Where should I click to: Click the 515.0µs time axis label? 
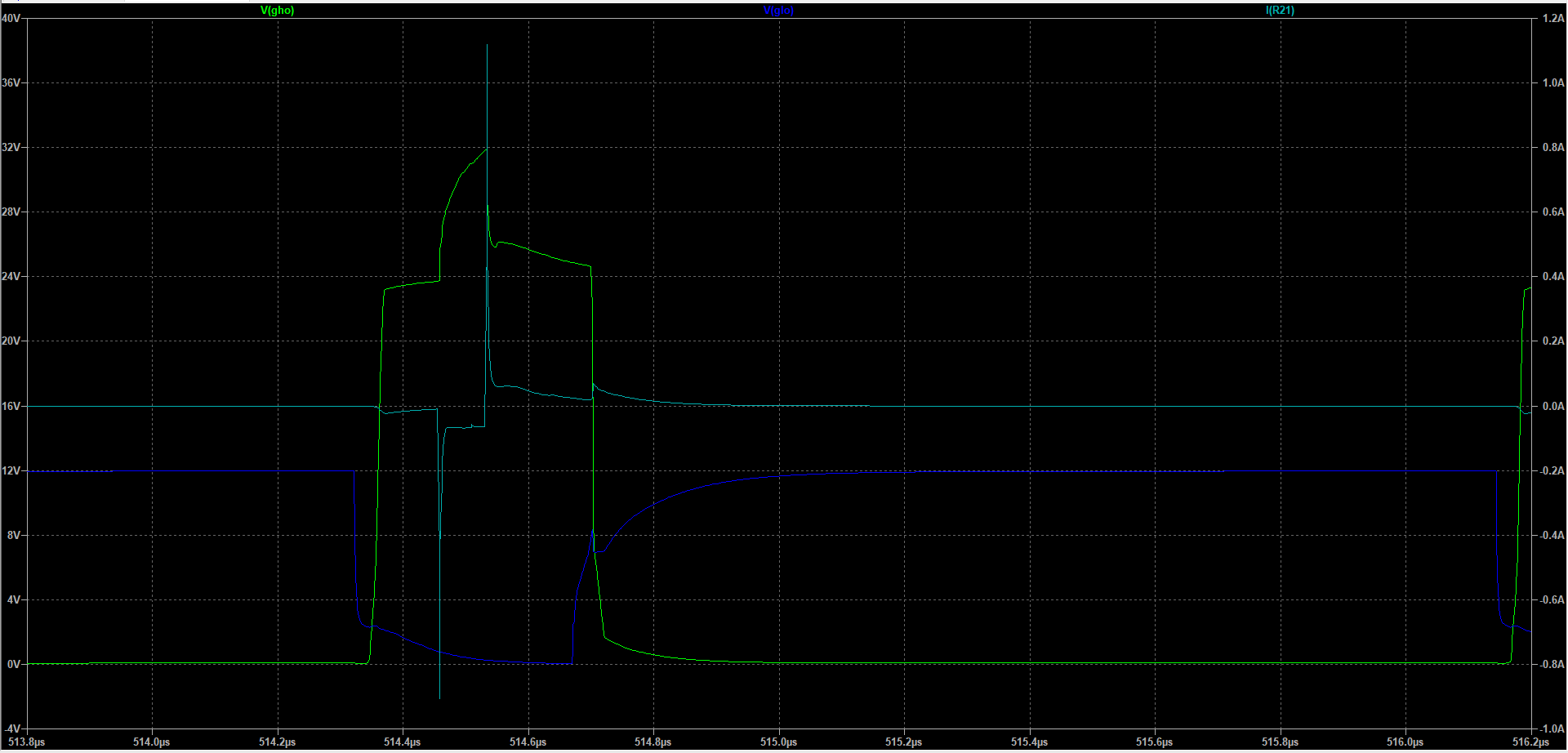[779, 742]
